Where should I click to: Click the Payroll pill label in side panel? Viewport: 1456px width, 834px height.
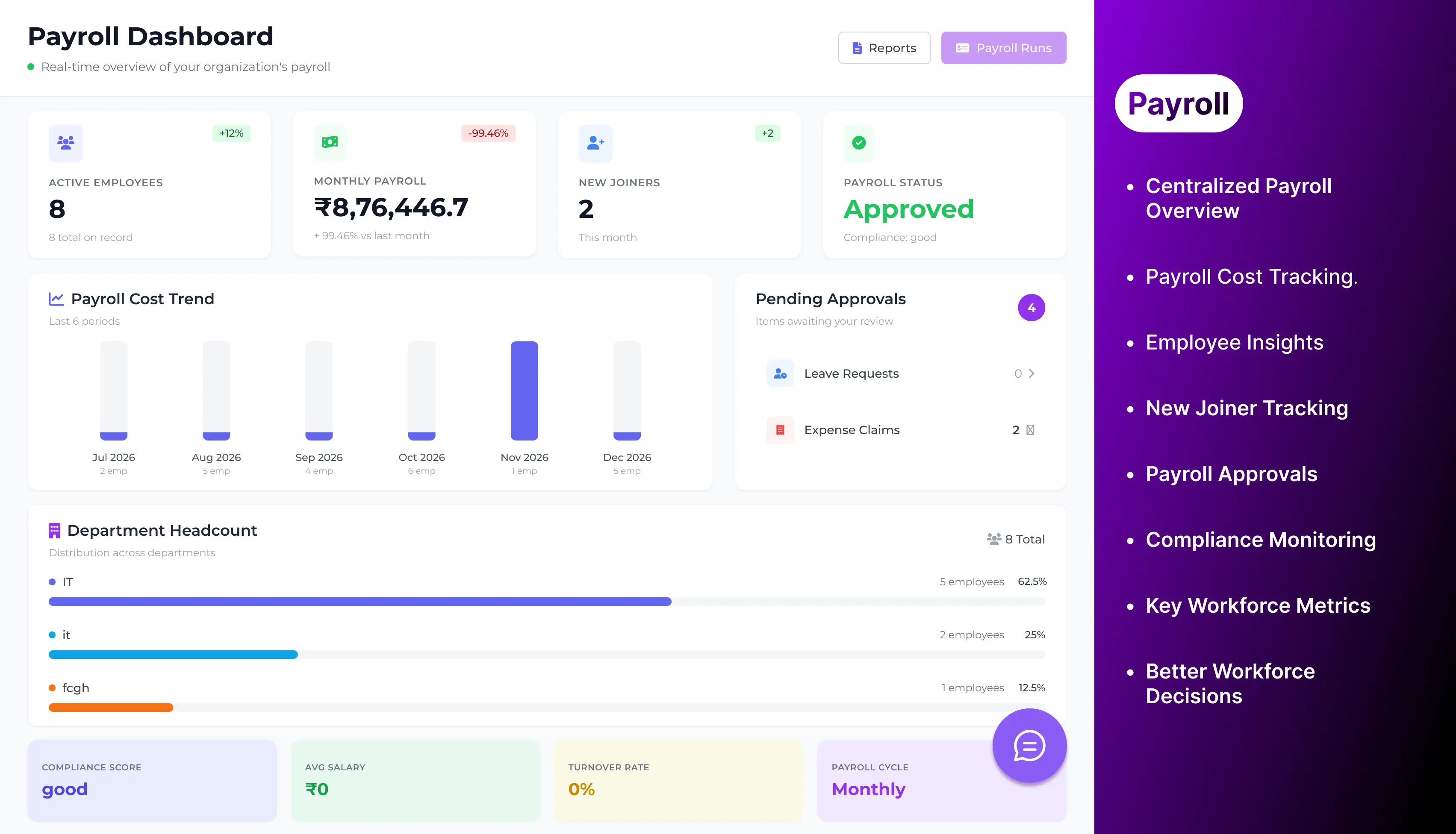click(1179, 104)
